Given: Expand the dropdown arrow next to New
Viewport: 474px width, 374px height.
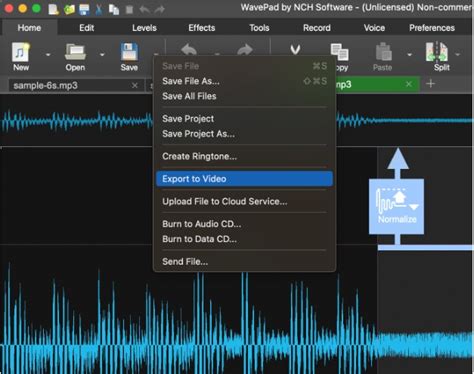Looking at the screenshot, I should [x=48, y=54].
